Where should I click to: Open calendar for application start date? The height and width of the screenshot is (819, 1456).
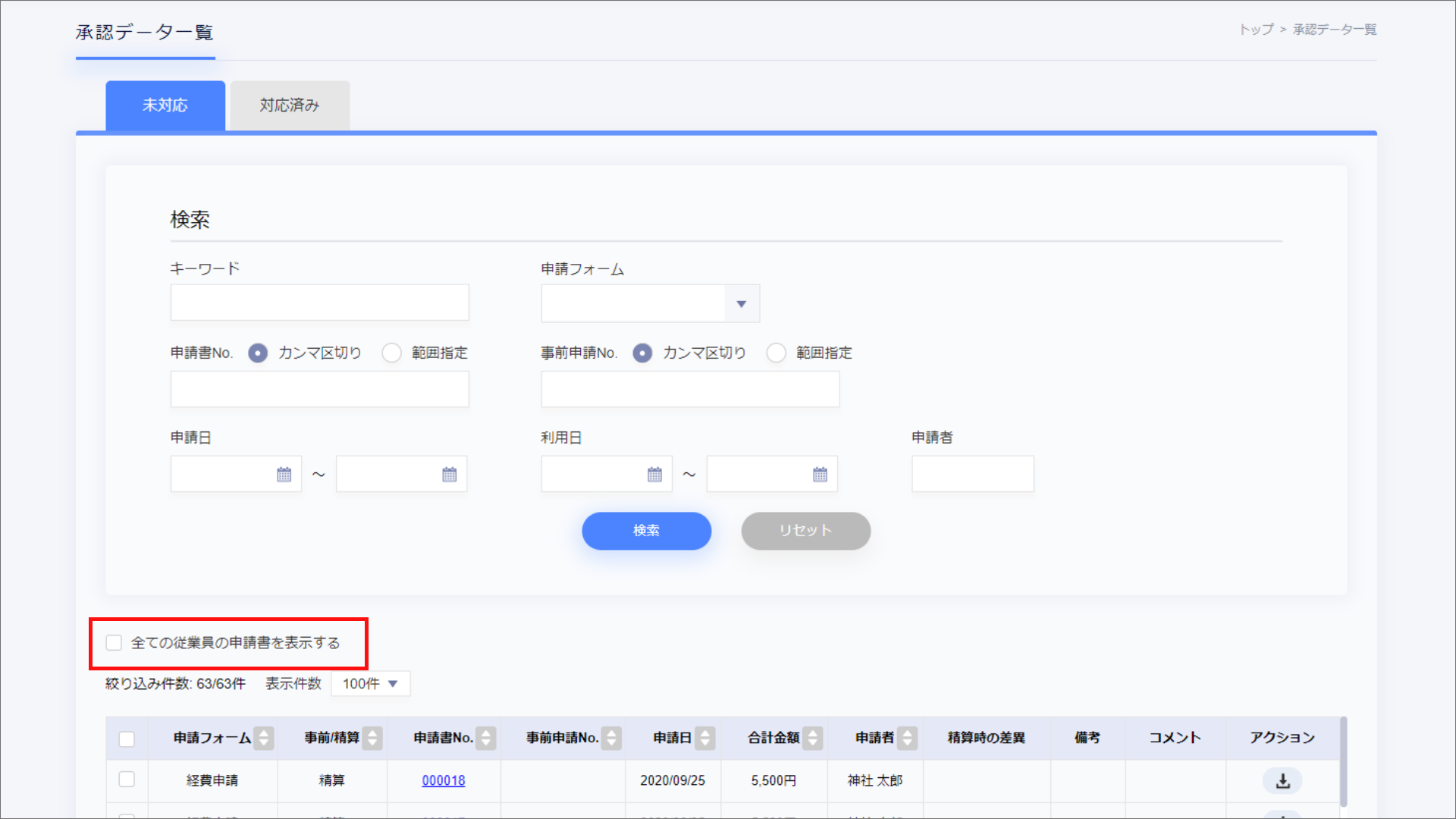(284, 475)
